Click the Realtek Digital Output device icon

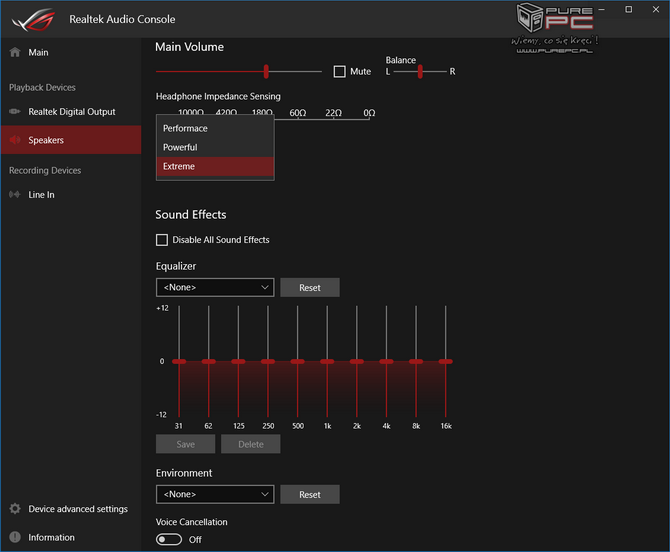point(15,112)
